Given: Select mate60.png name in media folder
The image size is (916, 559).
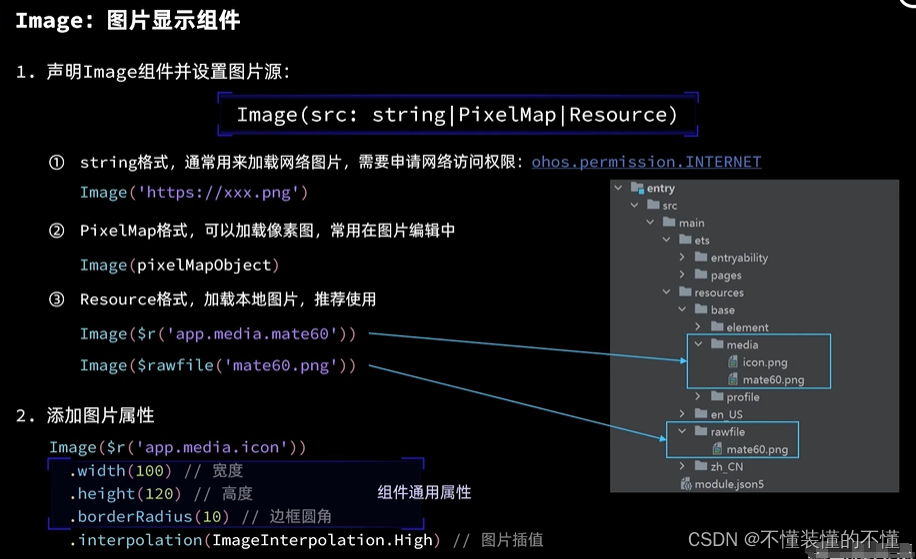Looking at the screenshot, I should (x=773, y=380).
